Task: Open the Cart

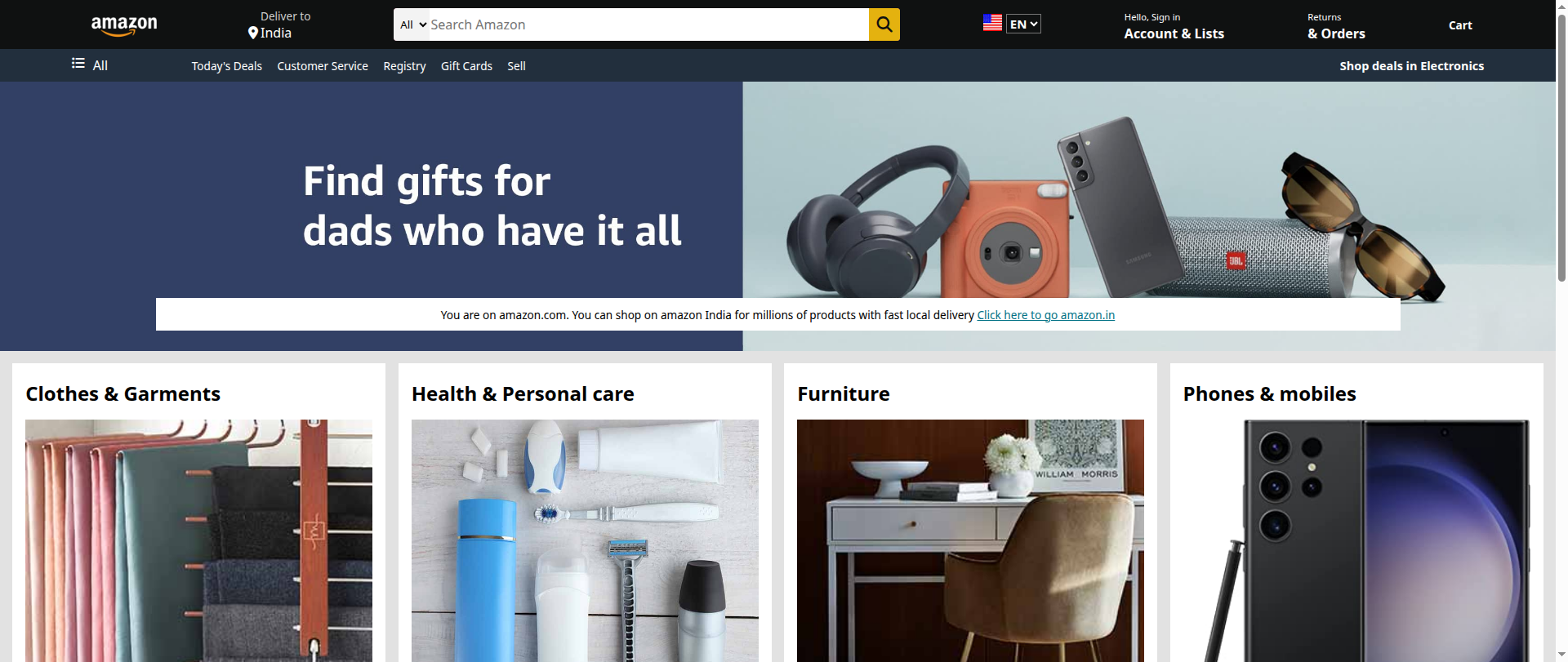Action: point(1460,25)
